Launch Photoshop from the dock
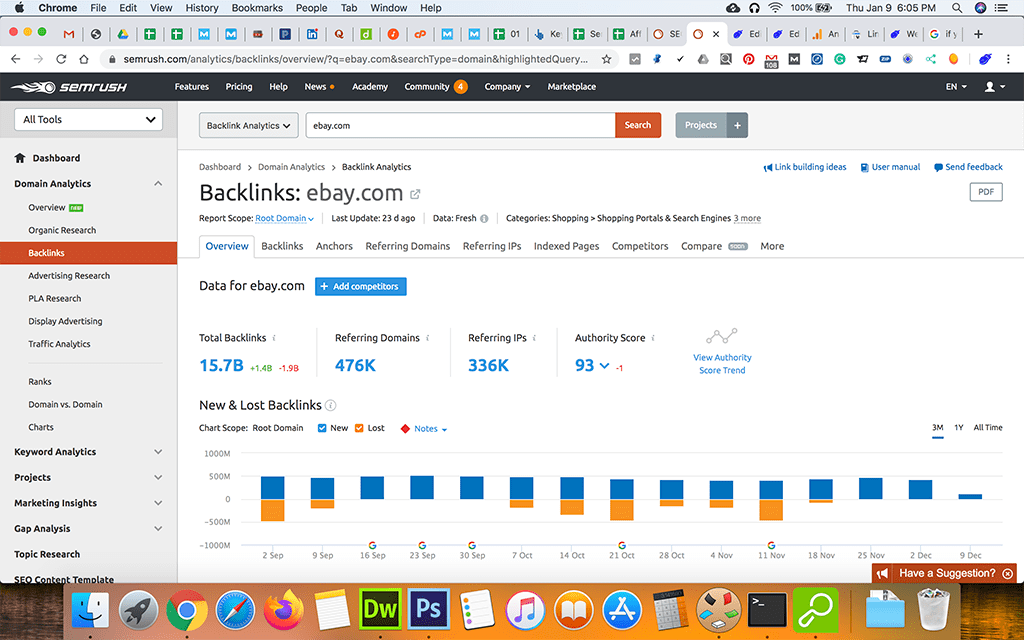This screenshot has height=640, width=1024. click(x=428, y=610)
